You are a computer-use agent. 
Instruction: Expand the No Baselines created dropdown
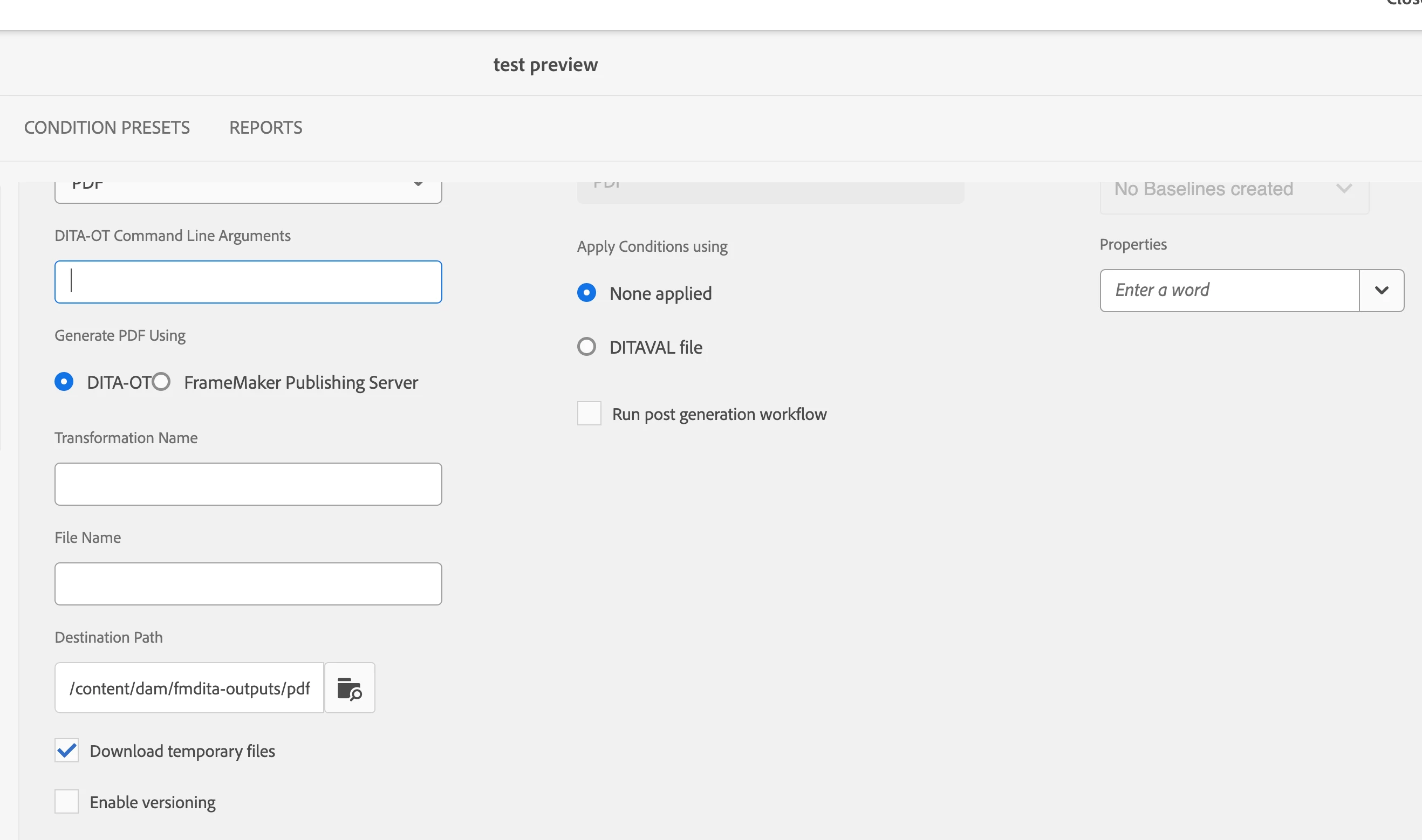click(1344, 189)
